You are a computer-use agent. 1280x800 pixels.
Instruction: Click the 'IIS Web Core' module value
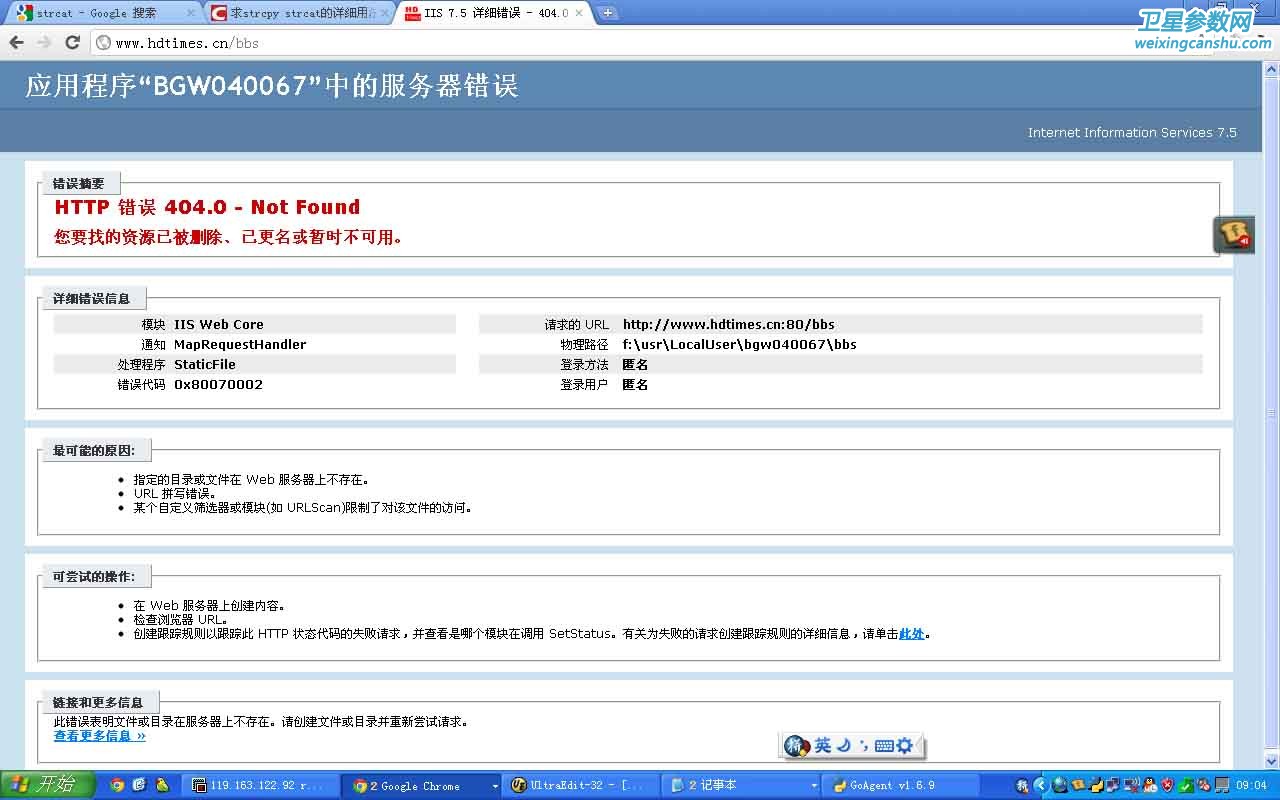[219, 324]
